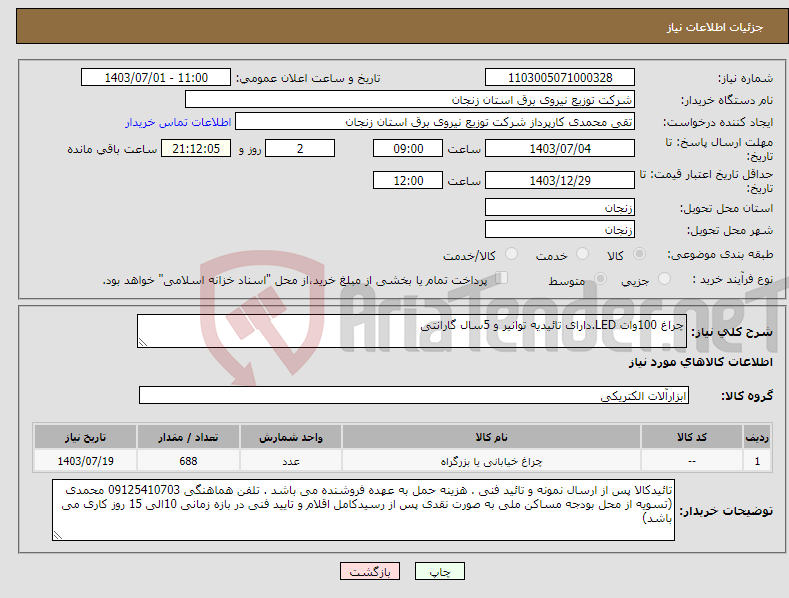Toggle the اسناد خزانه اسلامی payment checkbox
This screenshot has width=789, height=598.
[x=502, y=278]
